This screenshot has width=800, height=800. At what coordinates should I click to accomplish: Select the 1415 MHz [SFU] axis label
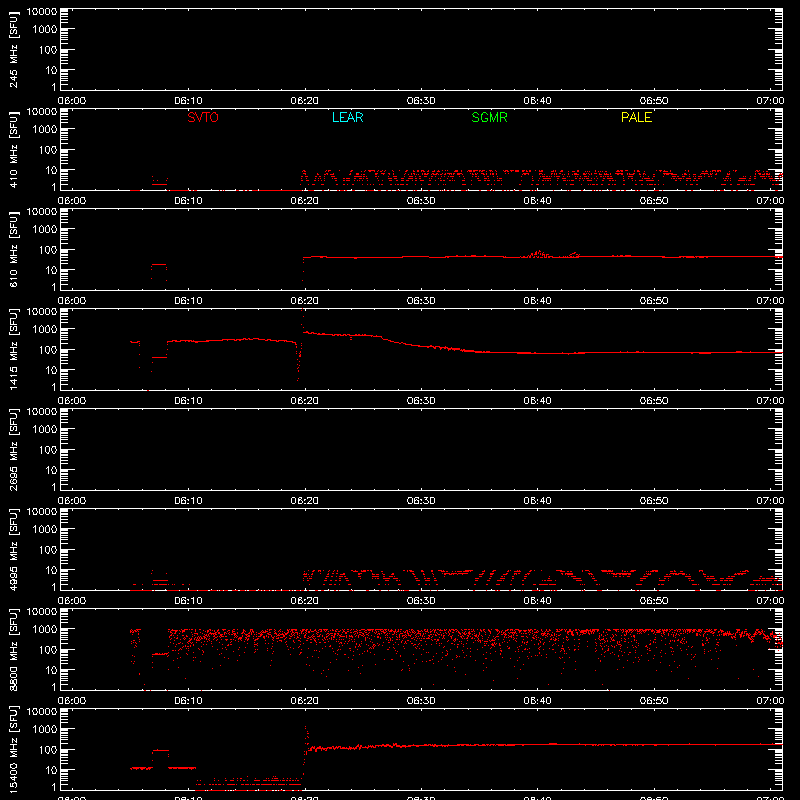(14, 350)
